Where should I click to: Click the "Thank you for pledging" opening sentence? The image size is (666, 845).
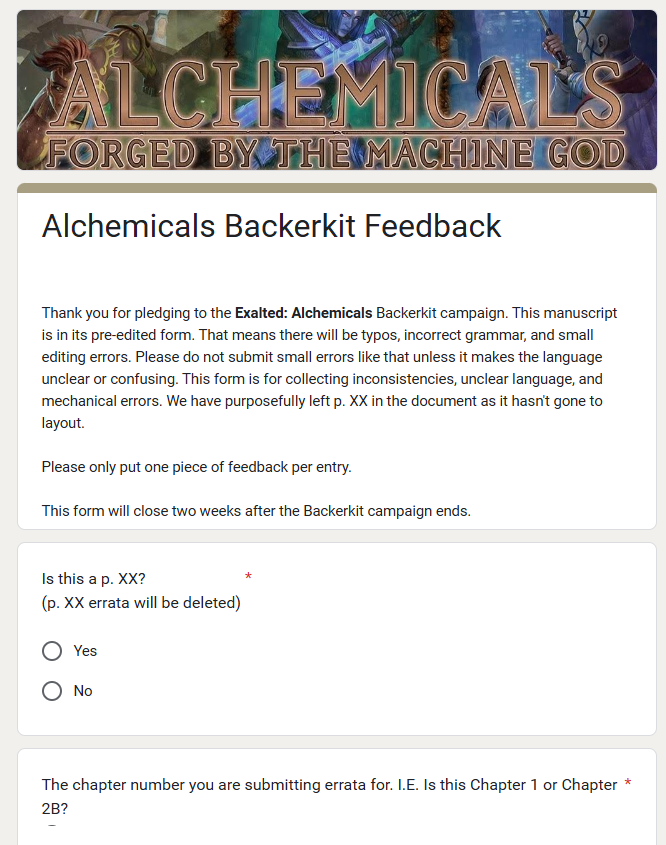(136, 313)
